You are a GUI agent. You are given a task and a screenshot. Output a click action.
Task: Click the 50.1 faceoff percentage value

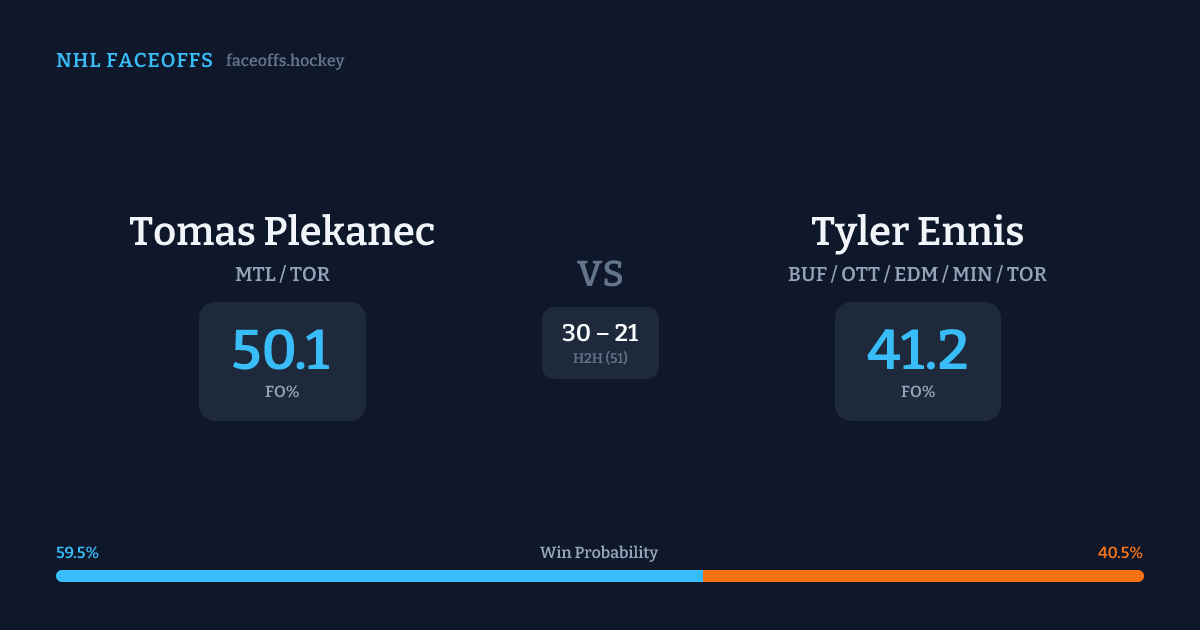[x=281, y=349]
